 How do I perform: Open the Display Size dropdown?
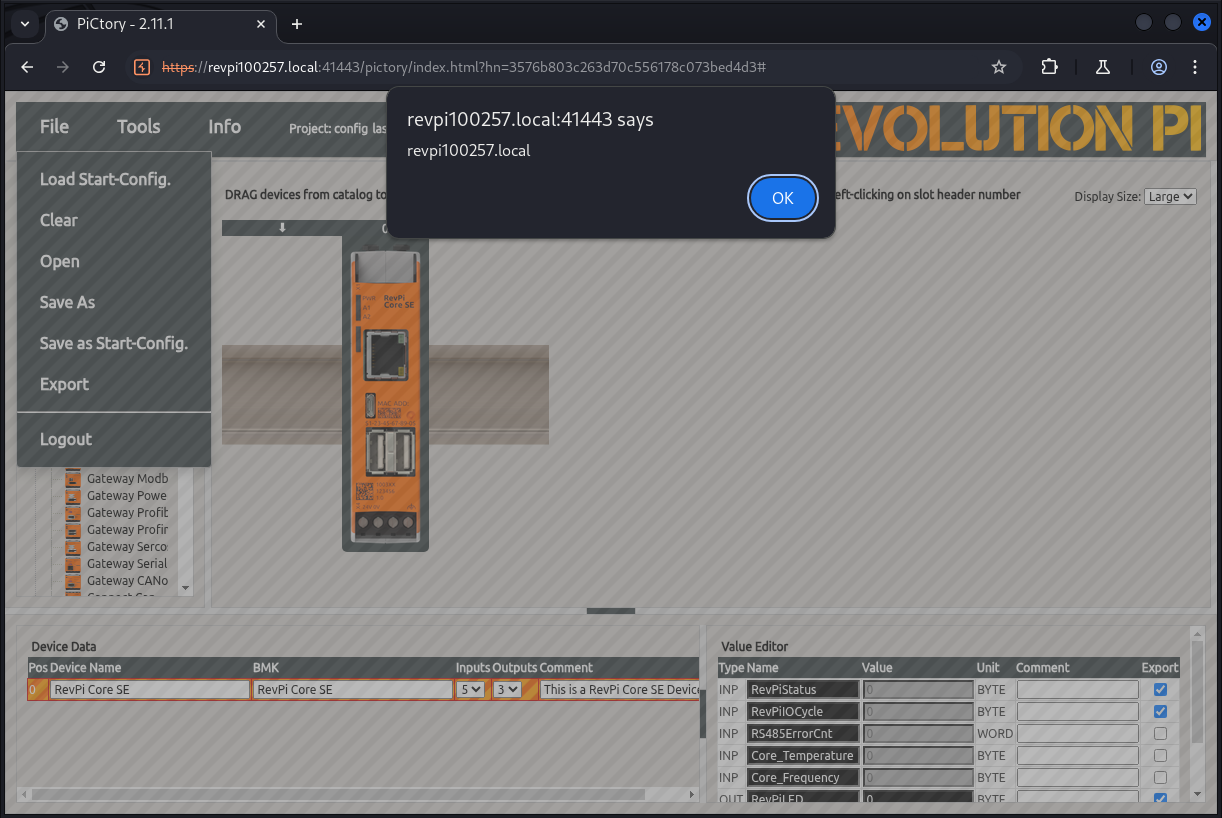click(1170, 197)
